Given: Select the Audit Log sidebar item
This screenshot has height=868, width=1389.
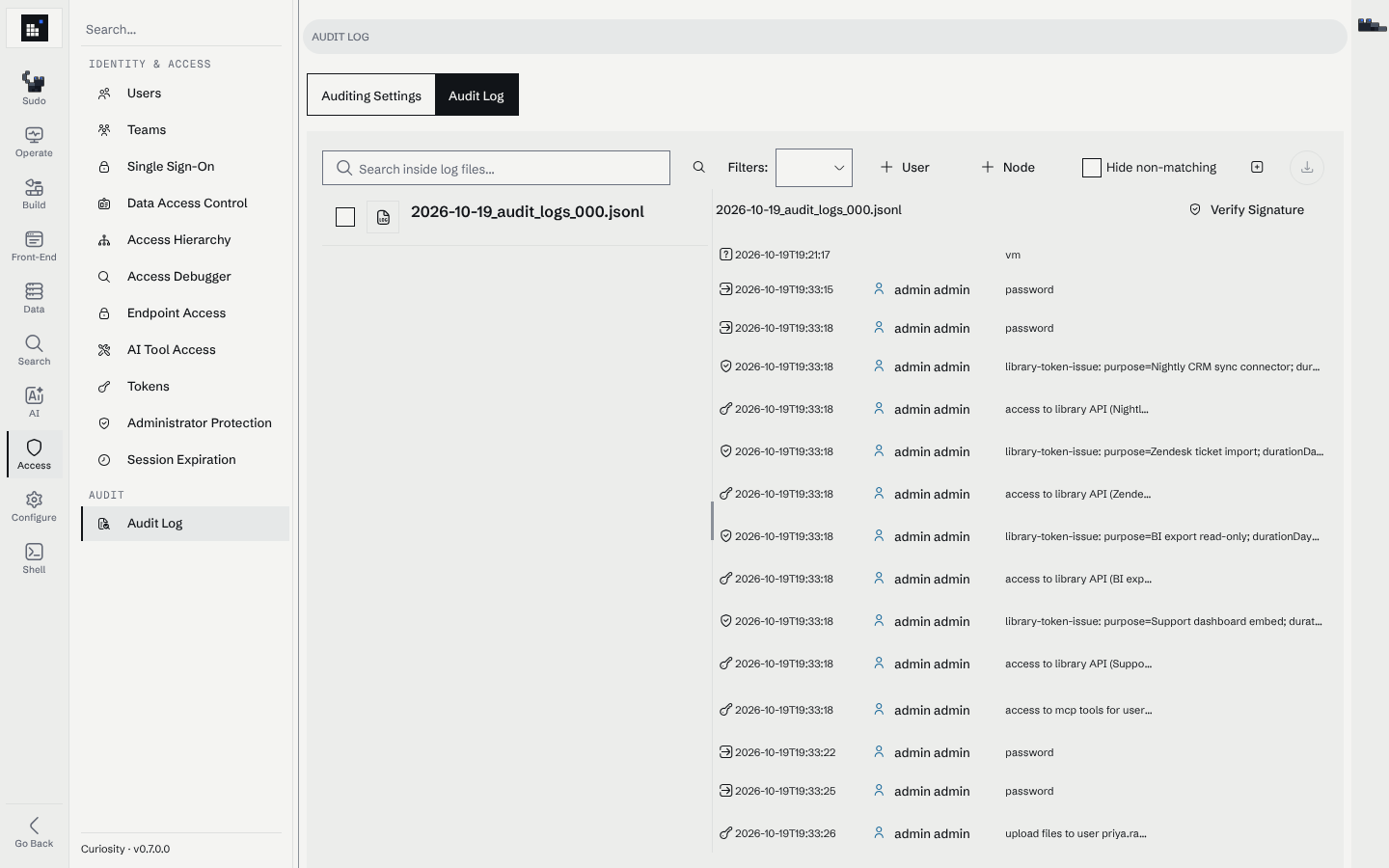Looking at the screenshot, I should pyautogui.click(x=185, y=524).
